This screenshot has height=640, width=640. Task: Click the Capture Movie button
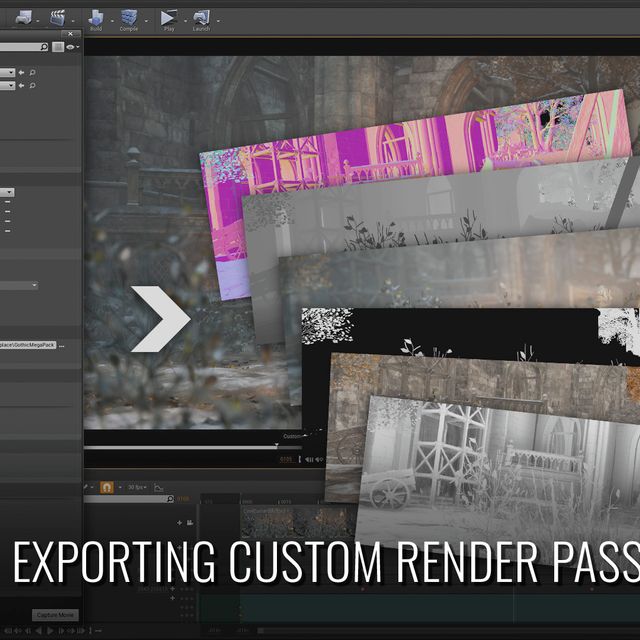[54, 615]
